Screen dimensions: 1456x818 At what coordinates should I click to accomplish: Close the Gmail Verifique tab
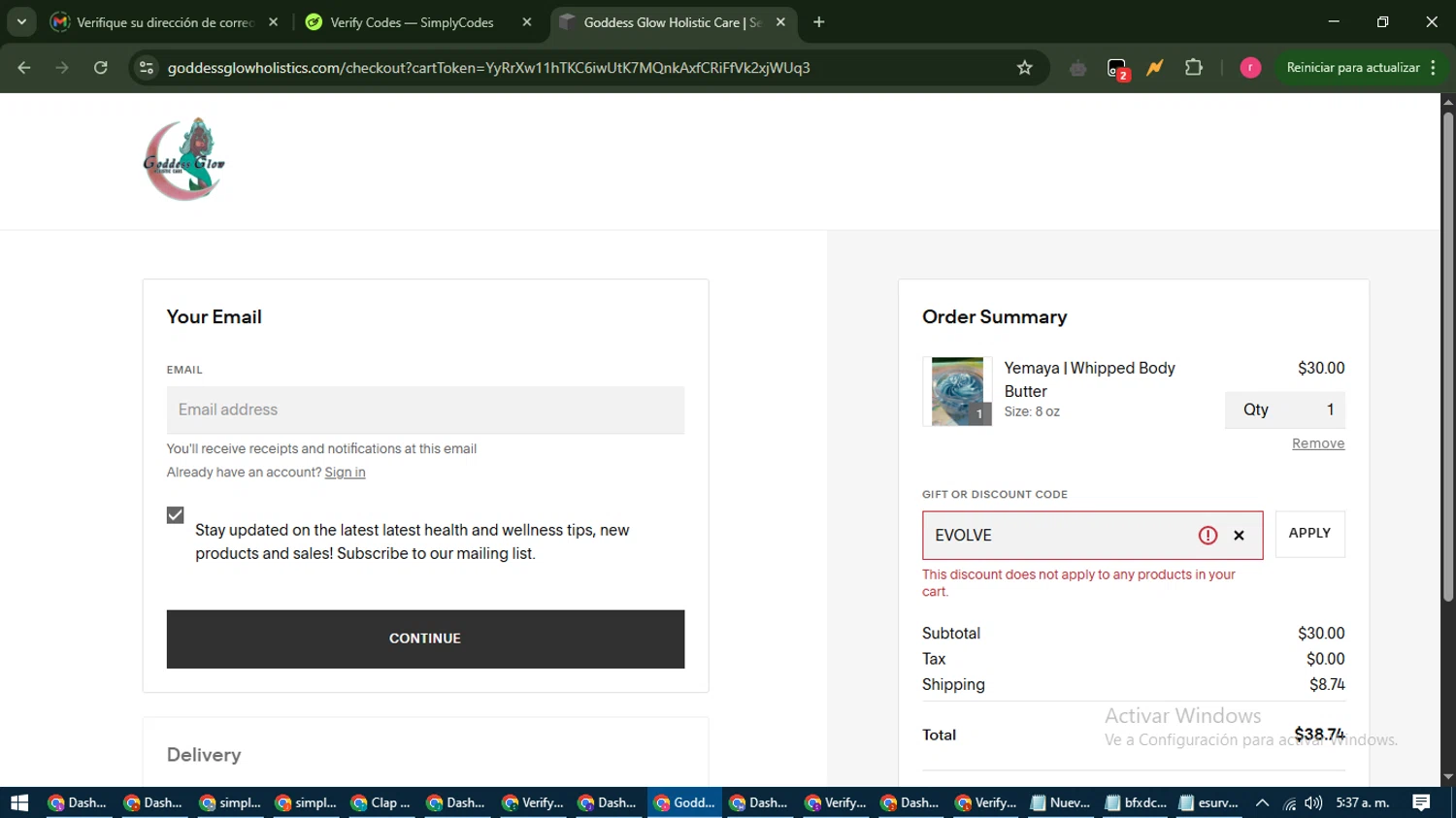274,22
